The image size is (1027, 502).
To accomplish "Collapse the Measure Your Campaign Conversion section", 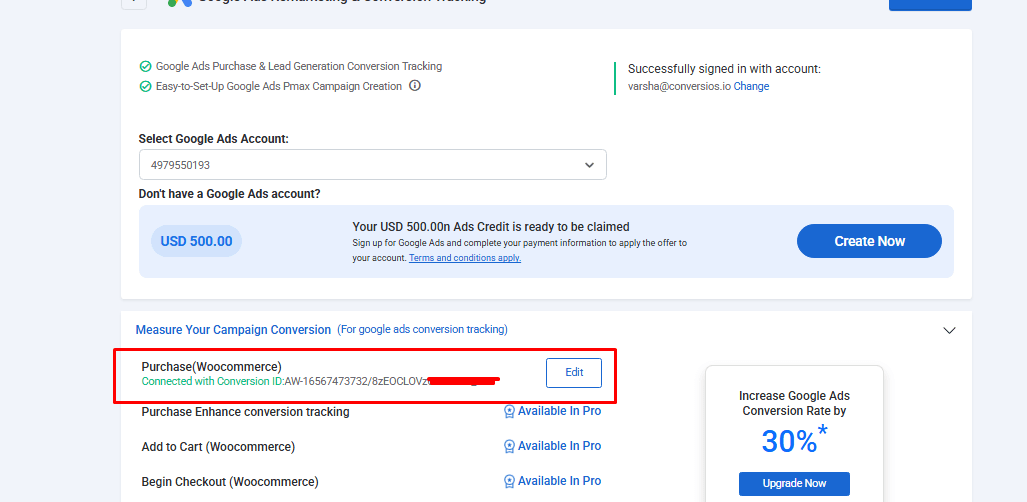I will [949, 330].
